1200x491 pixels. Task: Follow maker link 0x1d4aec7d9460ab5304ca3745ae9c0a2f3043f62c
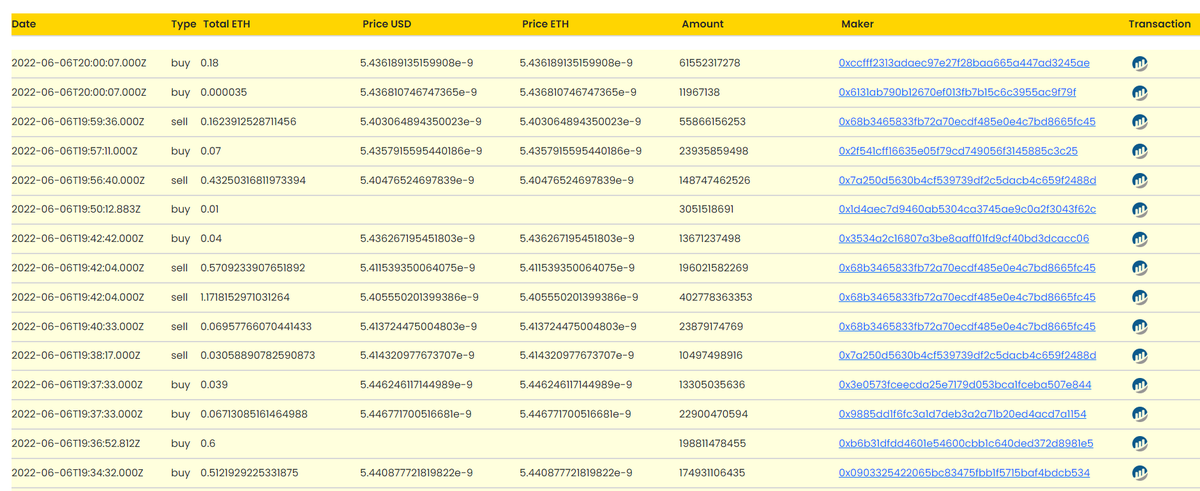(x=967, y=210)
